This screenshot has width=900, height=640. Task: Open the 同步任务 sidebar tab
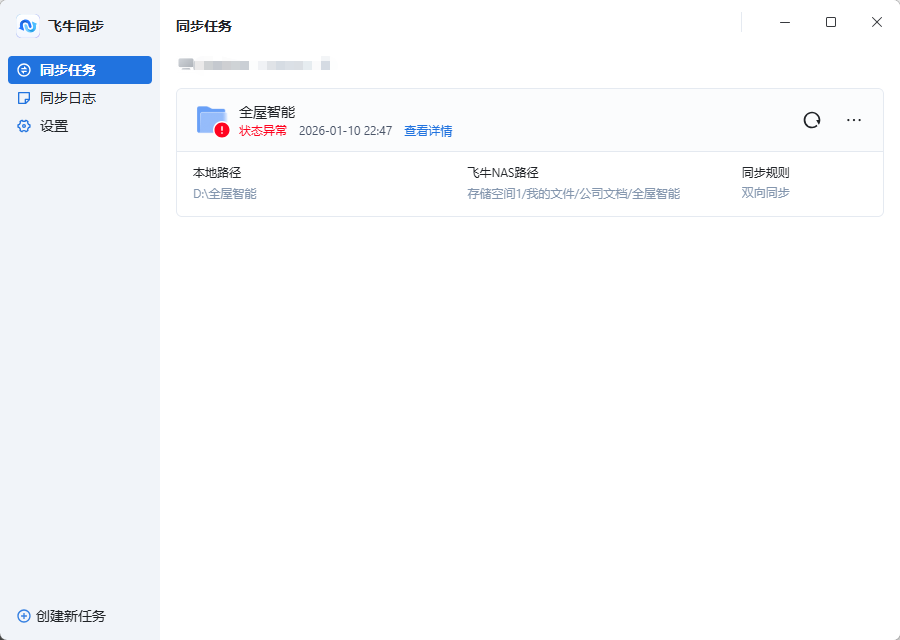[80, 70]
